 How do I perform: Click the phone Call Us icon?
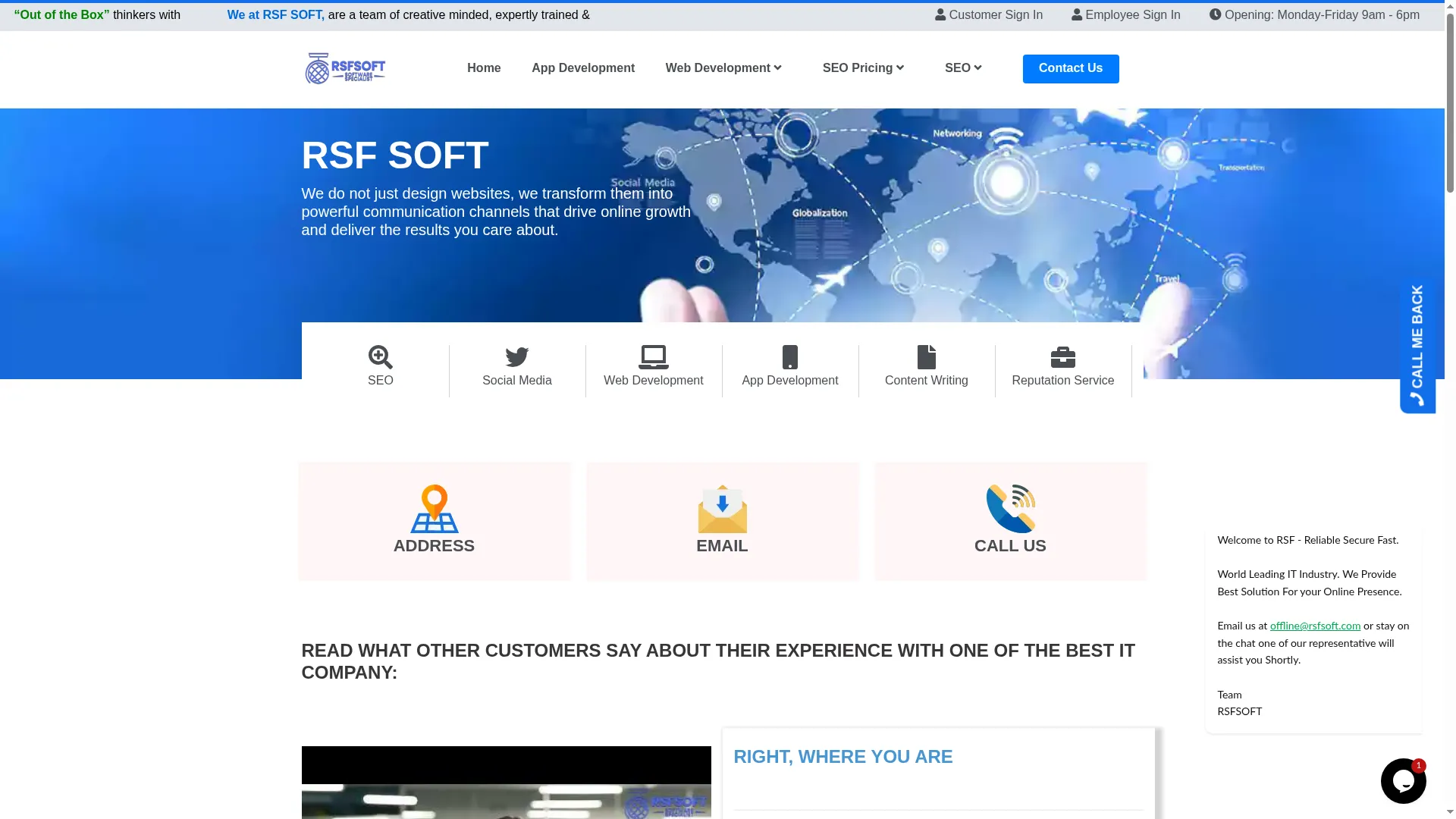tap(1011, 509)
